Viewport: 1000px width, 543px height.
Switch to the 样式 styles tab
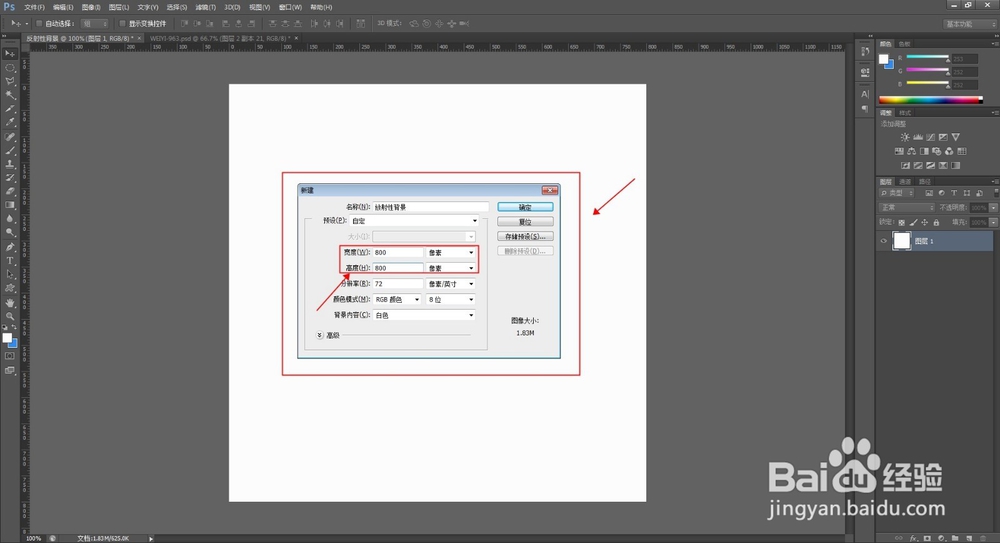pos(905,113)
